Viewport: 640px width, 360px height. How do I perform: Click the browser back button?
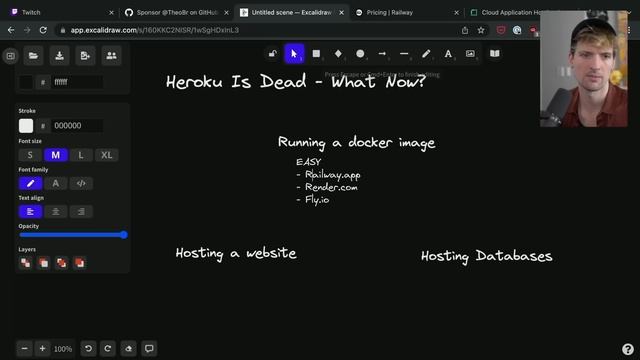(x=11, y=30)
